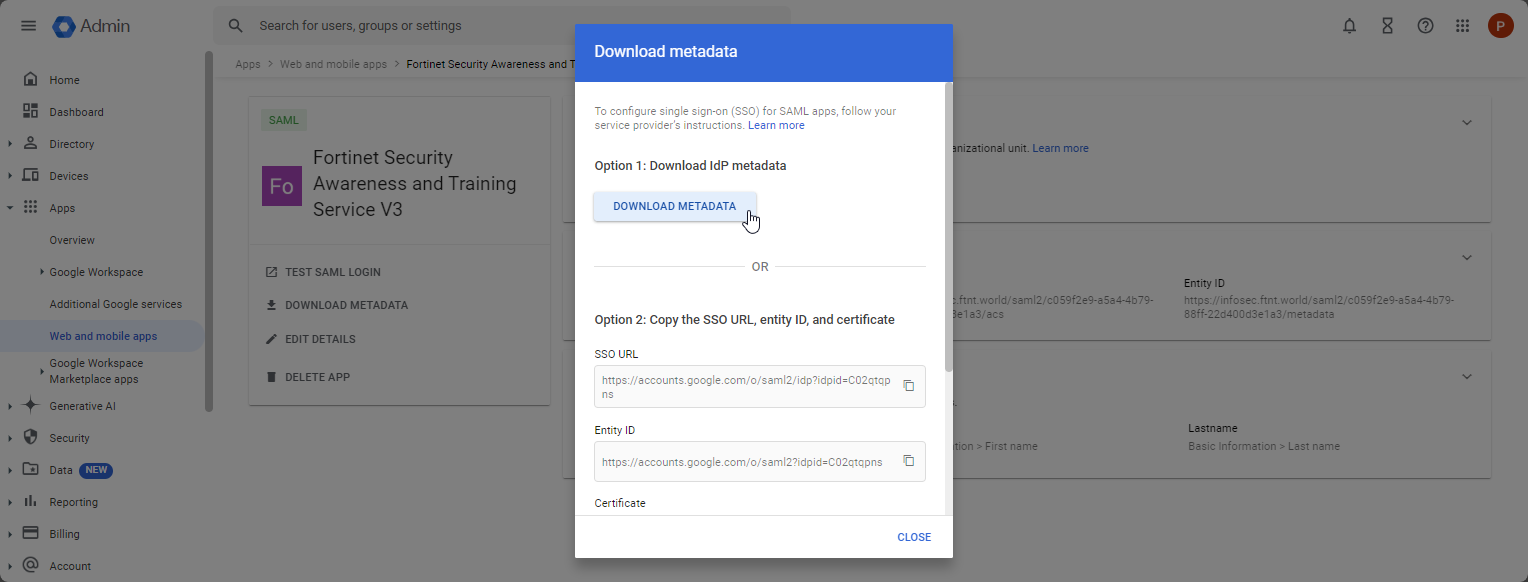1528x582 pixels.
Task: Click the search users, groups or settings box
Action: click(x=501, y=26)
